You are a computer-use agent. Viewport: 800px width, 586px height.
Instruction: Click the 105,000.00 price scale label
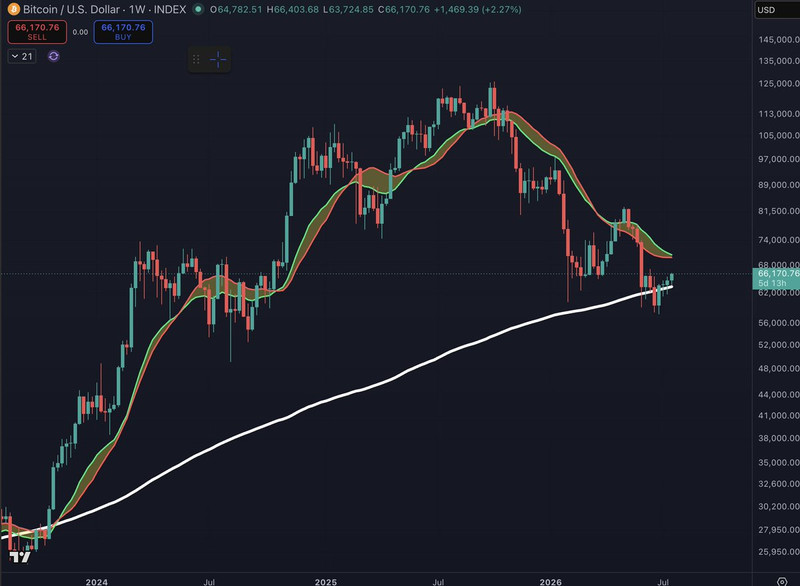pyautogui.click(x=779, y=136)
